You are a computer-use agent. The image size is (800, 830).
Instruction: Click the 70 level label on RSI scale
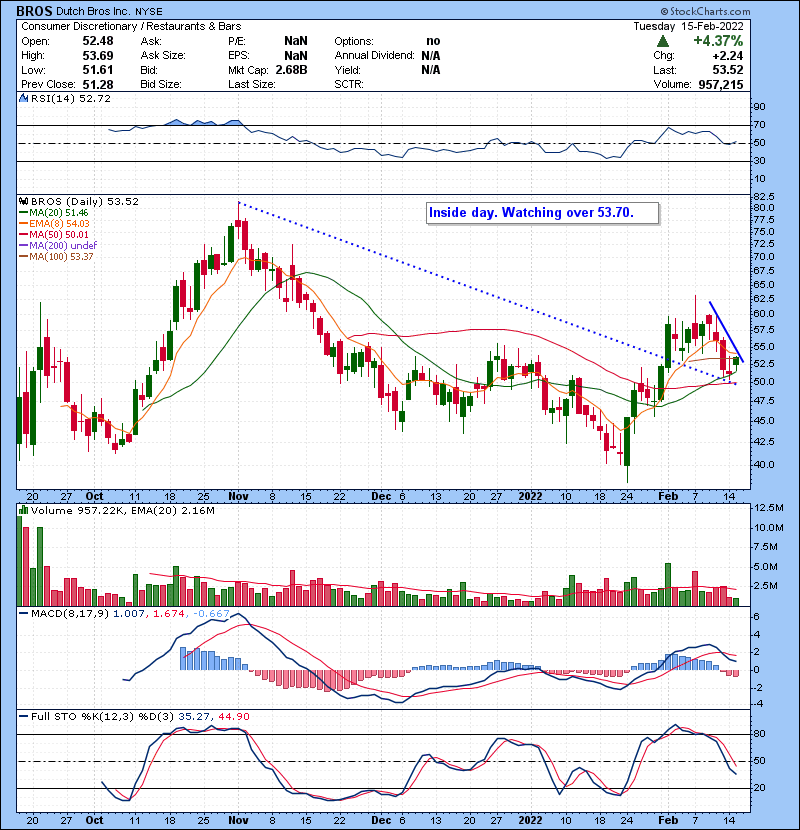coord(759,125)
